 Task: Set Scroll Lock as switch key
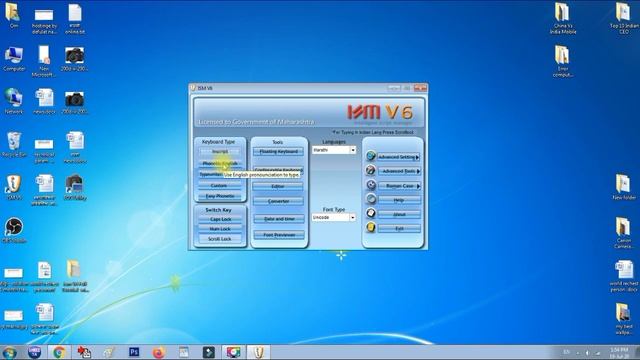220,239
